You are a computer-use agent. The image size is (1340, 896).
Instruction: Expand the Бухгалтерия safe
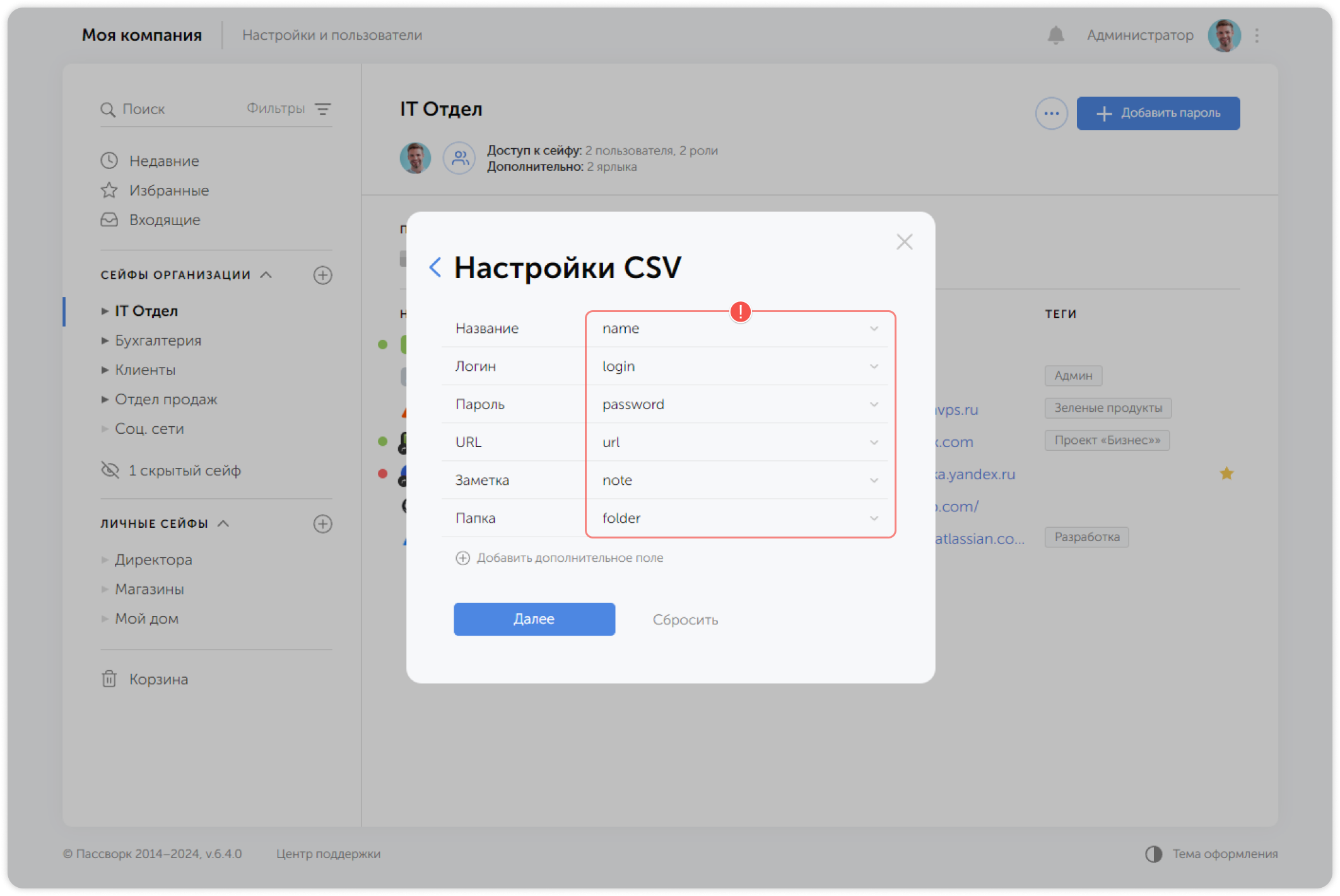[105, 340]
